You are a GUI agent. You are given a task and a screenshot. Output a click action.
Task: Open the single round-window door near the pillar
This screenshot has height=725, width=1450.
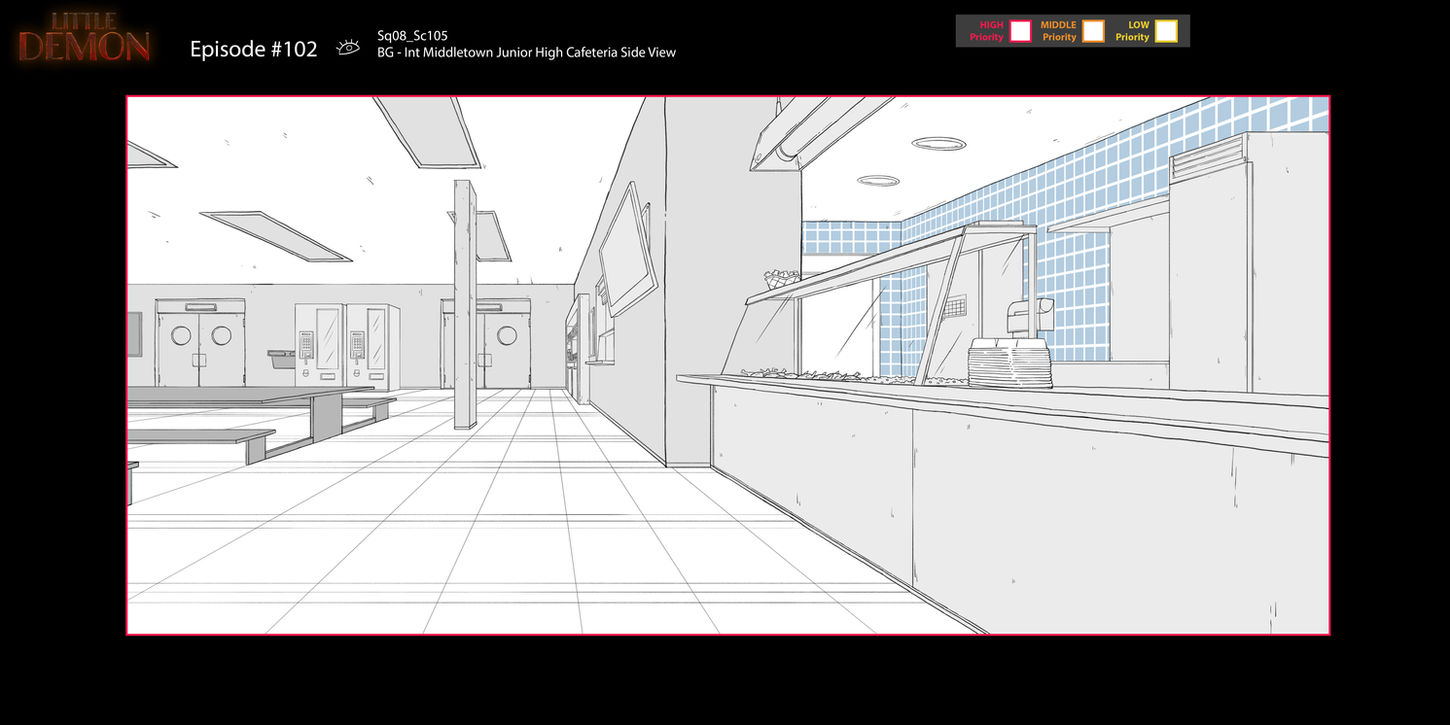click(x=505, y=345)
